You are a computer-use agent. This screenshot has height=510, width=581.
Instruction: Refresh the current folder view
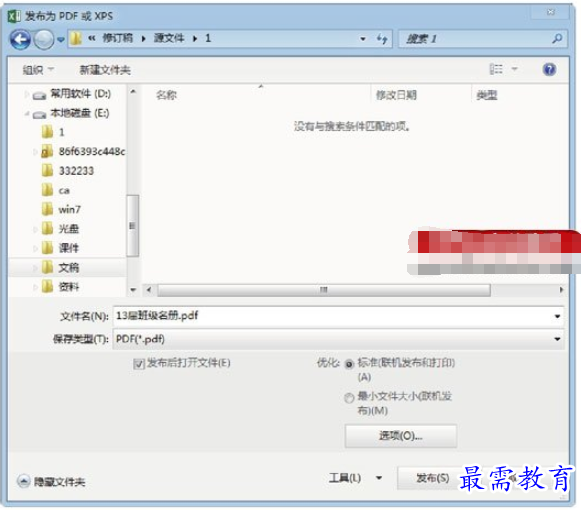(x=382, y=39)
